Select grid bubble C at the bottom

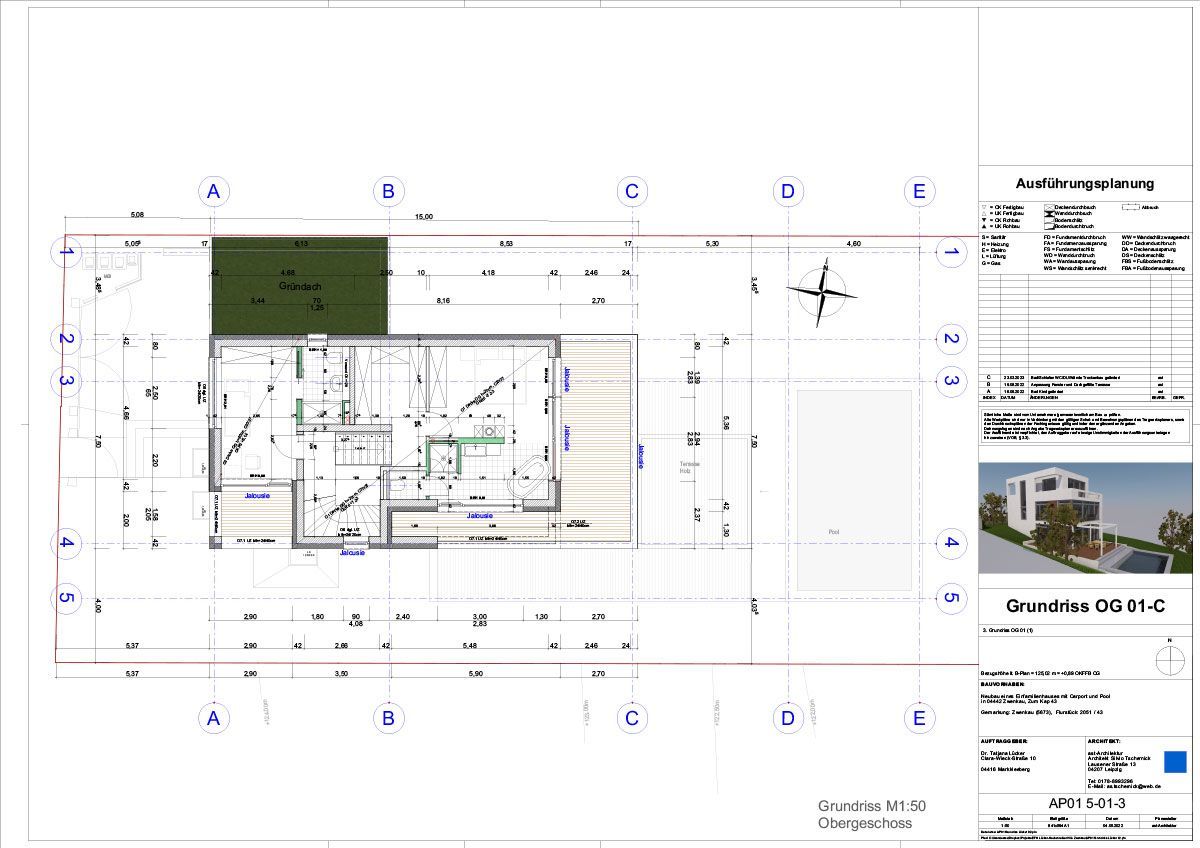(631, 717)
